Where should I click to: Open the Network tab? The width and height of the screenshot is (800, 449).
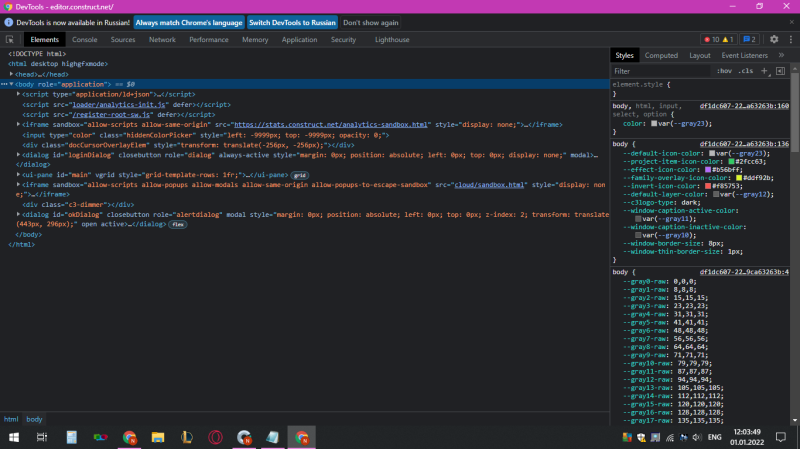(x=162, y=39)
